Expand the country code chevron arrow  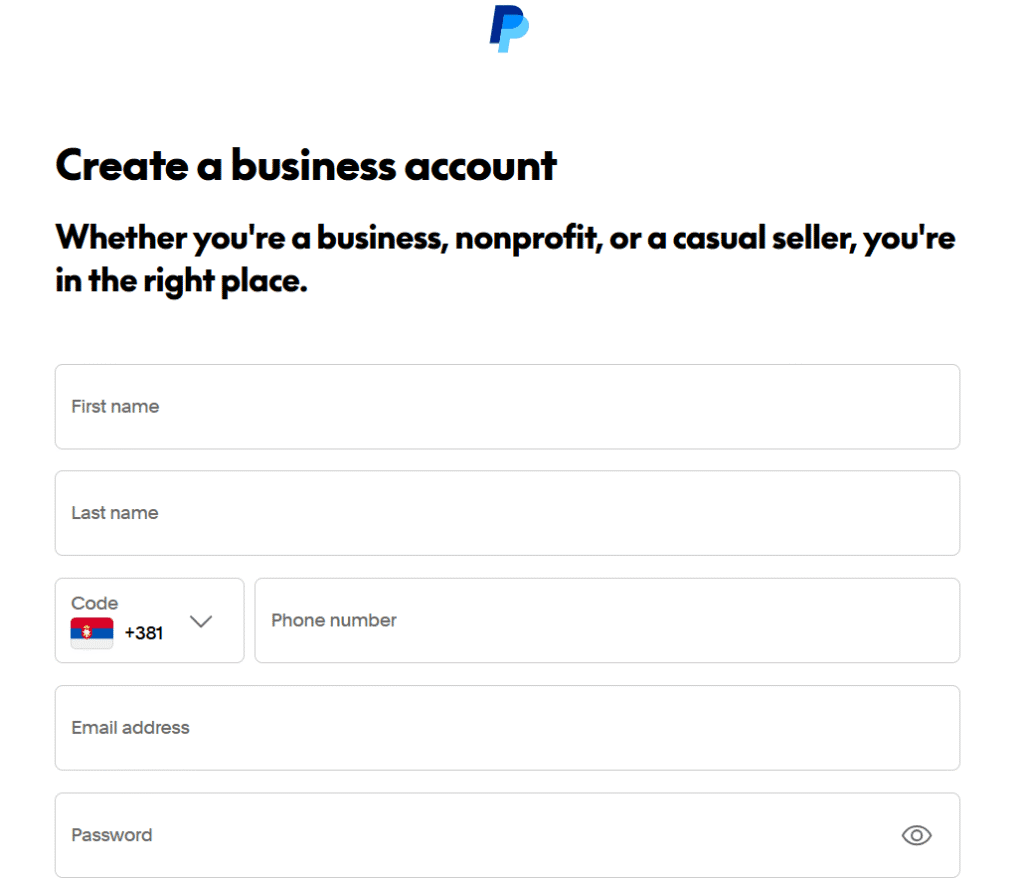(x=201, y=621)
